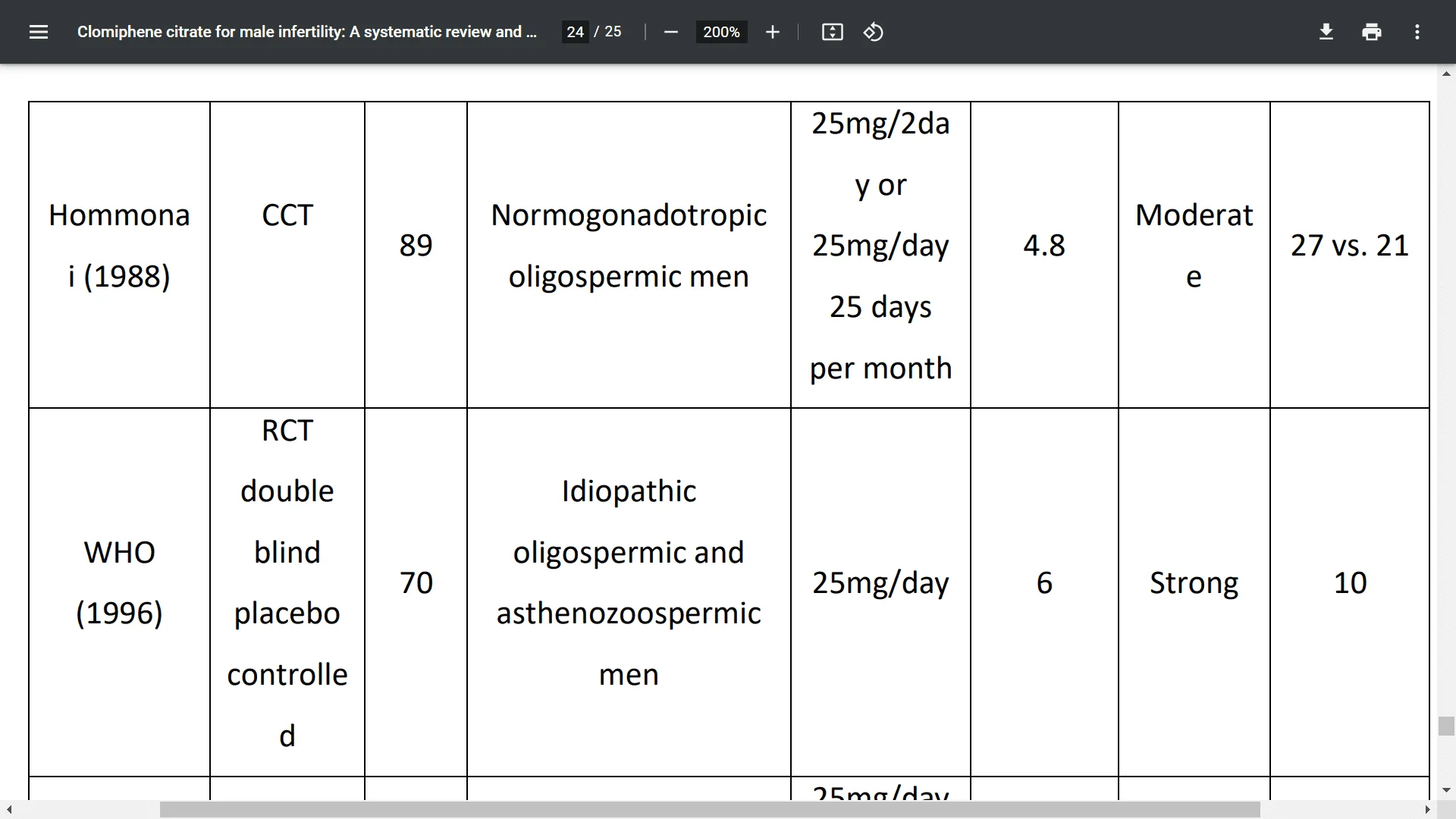
Task: Open the more actions three-dot menu
Action: click(1417, 32)
